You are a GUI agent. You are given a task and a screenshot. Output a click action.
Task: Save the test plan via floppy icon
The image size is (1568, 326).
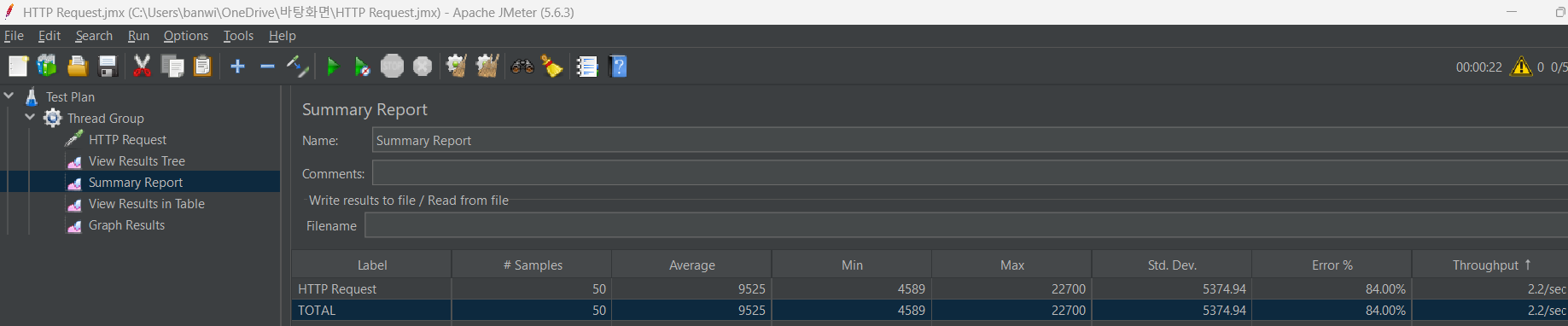pyautogui.click(x=108, y=67)
